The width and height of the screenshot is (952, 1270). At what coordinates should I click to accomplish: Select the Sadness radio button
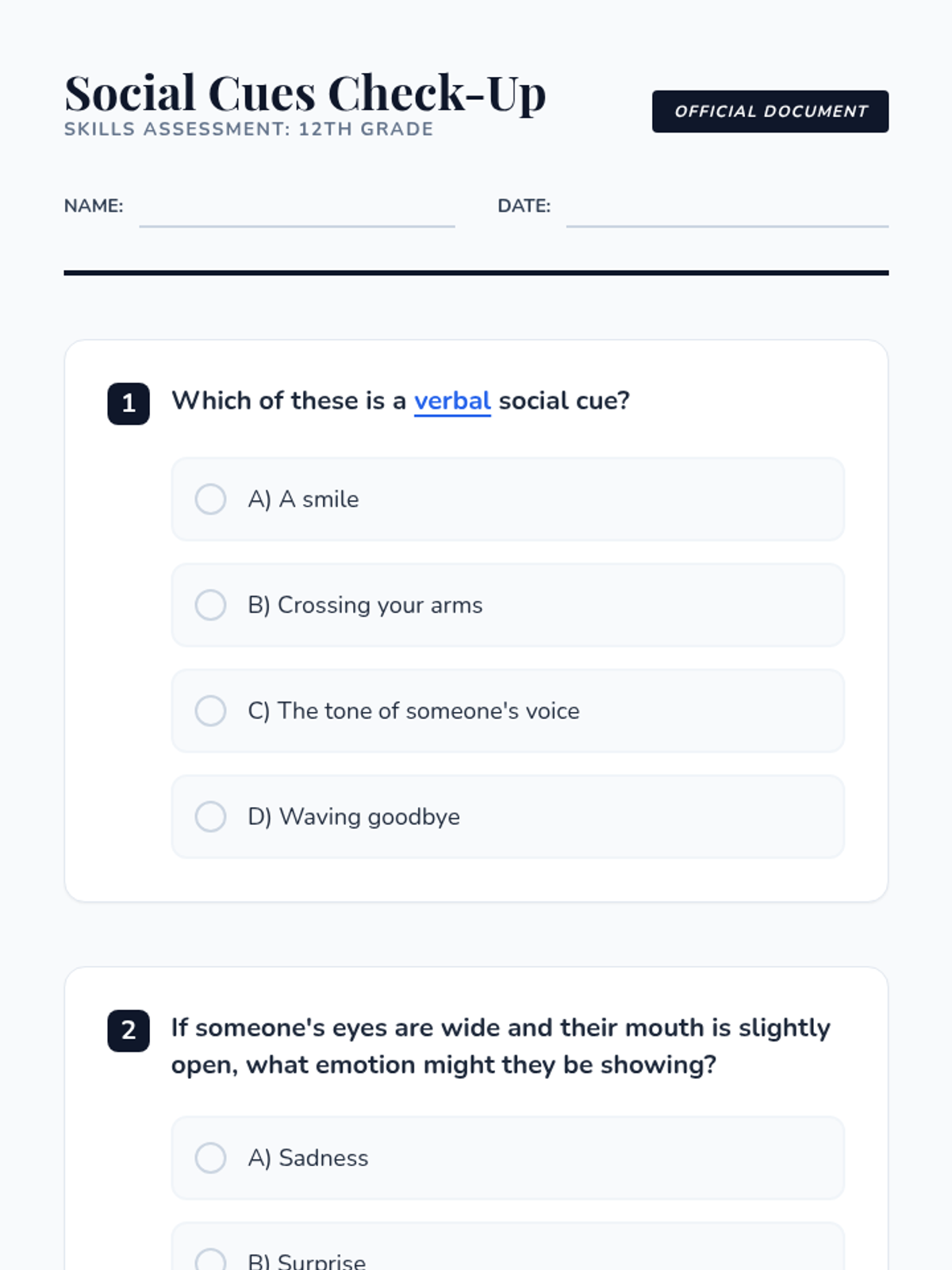[210, 1157]
